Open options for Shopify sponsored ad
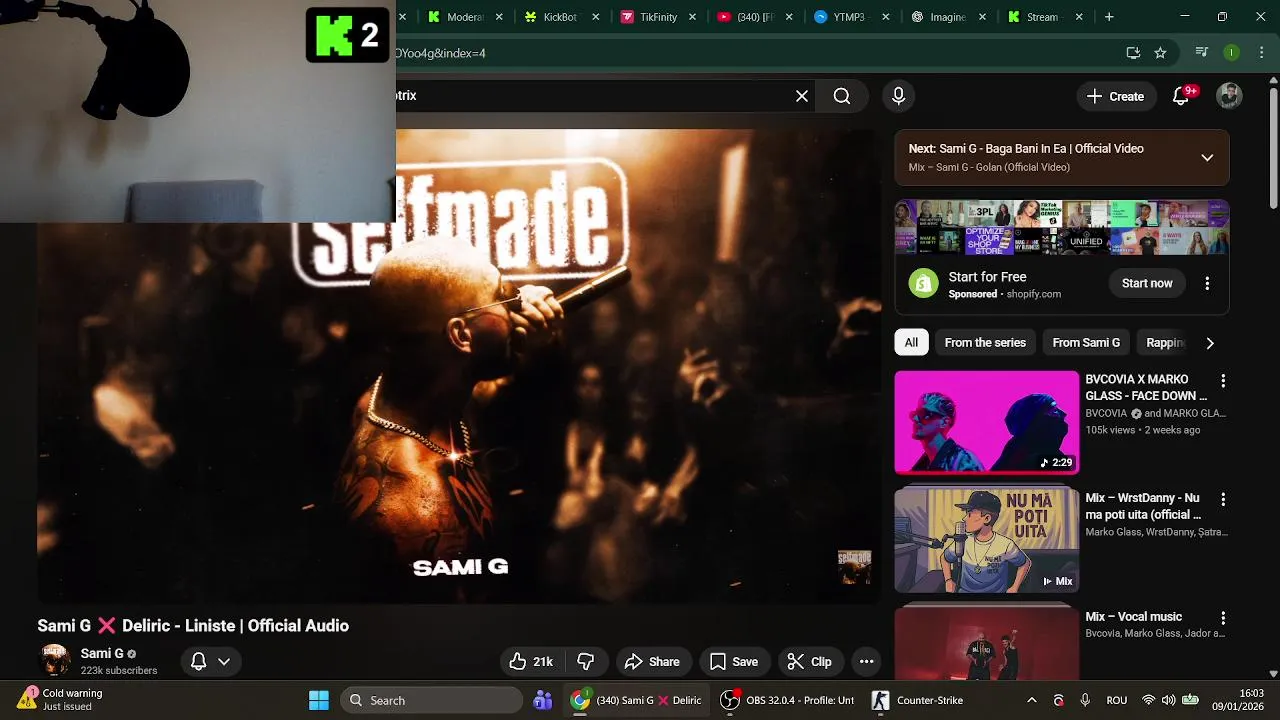 1207,284
